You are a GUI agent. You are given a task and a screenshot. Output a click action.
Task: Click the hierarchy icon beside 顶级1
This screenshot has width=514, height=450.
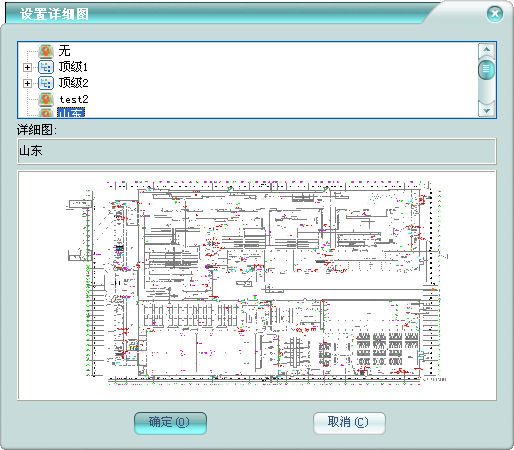(x=46, y=67)
